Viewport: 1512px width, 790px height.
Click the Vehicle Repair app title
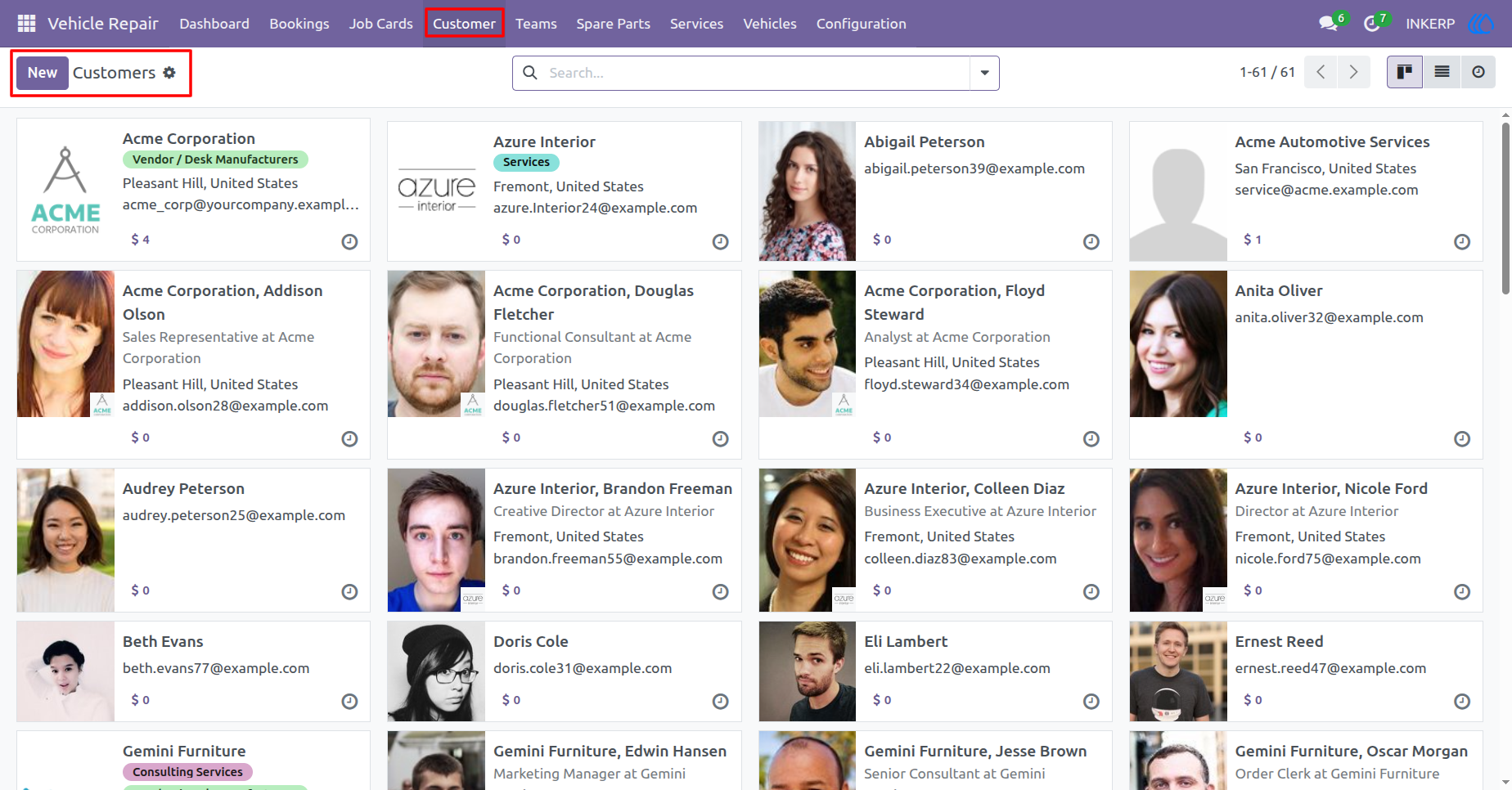103,24
